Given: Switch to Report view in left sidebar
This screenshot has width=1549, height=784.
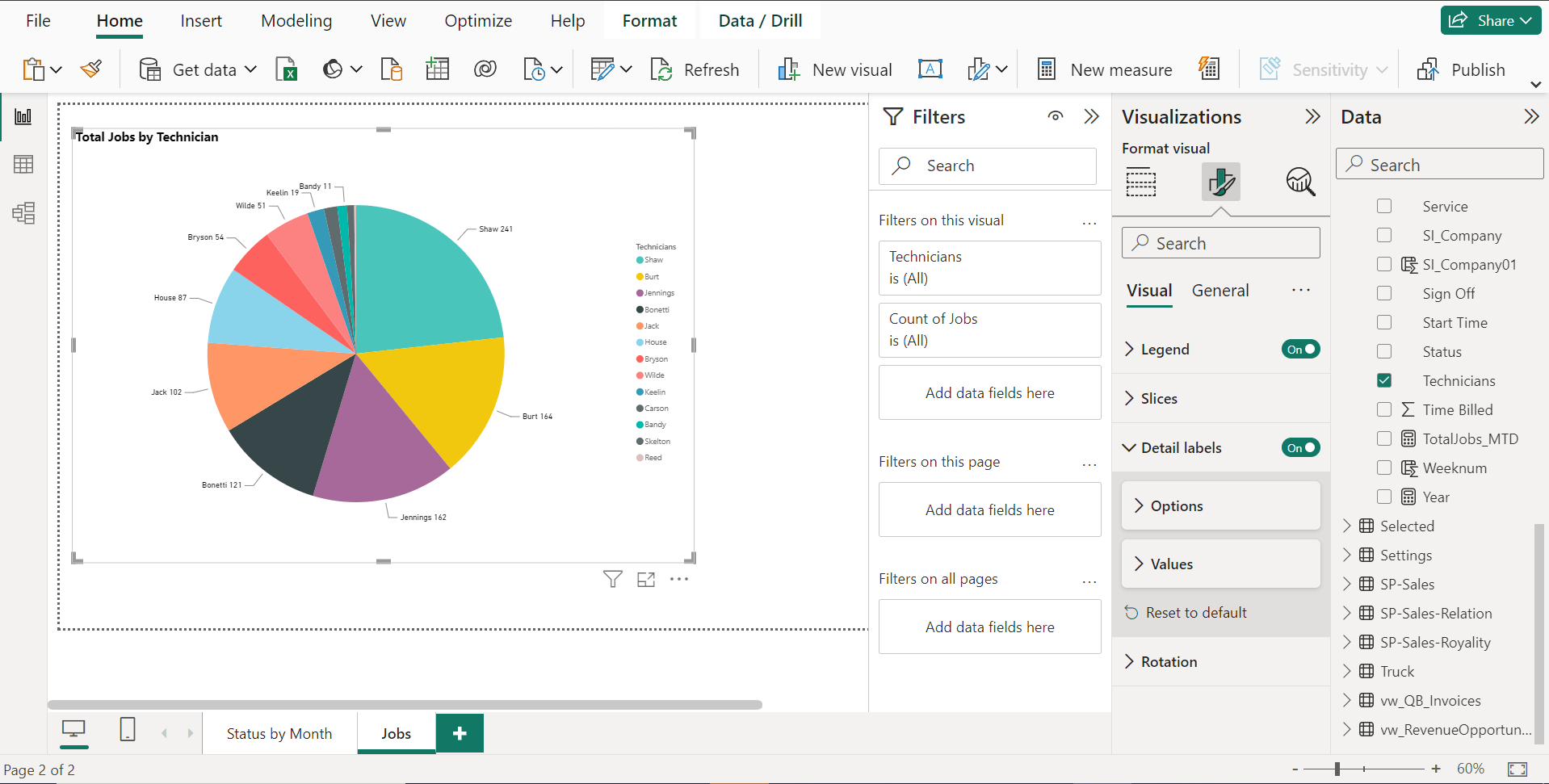Looking at the screenshot, I should tap(23, 116).
